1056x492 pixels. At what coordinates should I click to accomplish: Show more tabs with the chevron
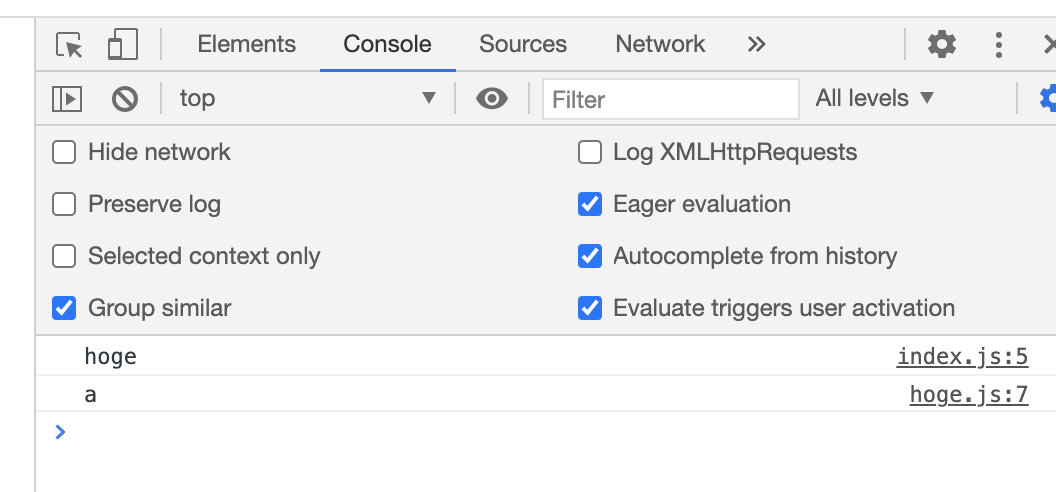pos(756,45)
